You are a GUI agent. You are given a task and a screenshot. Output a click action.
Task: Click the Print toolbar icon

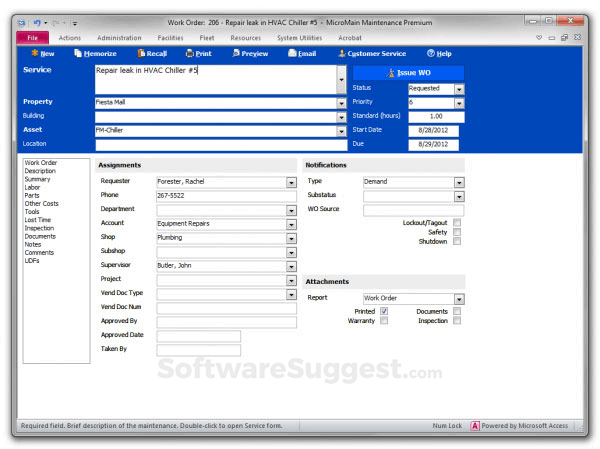point(190,53)
